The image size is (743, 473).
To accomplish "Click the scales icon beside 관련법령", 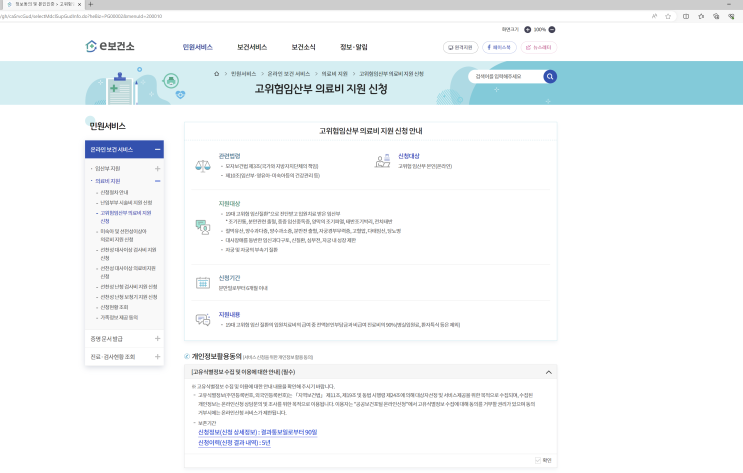I will click(203, 166).
